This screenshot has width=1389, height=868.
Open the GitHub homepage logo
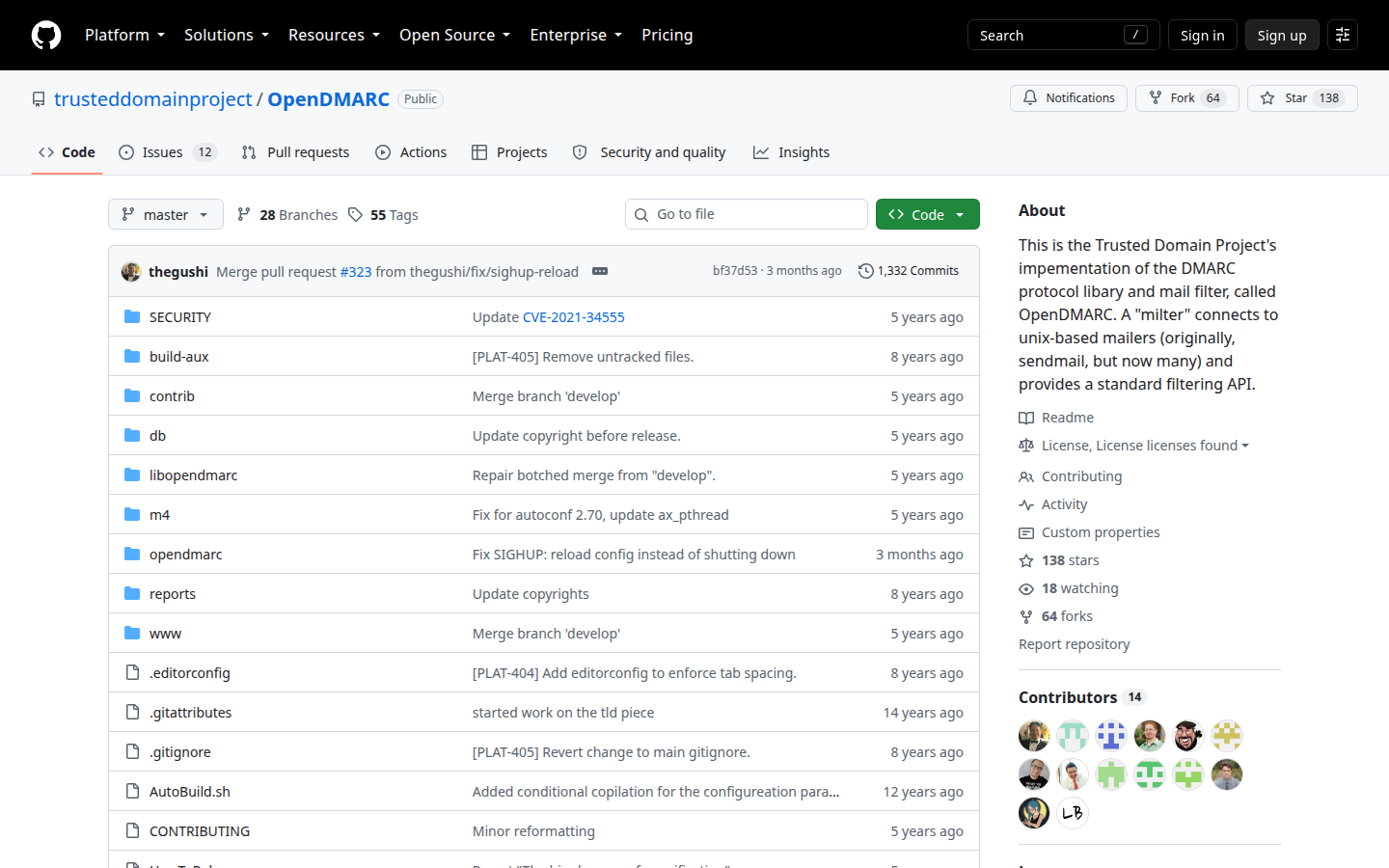(46, 35)
